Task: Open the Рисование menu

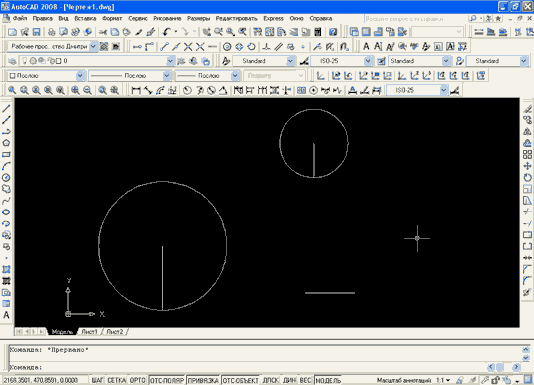Action: (x=167, y=18)
